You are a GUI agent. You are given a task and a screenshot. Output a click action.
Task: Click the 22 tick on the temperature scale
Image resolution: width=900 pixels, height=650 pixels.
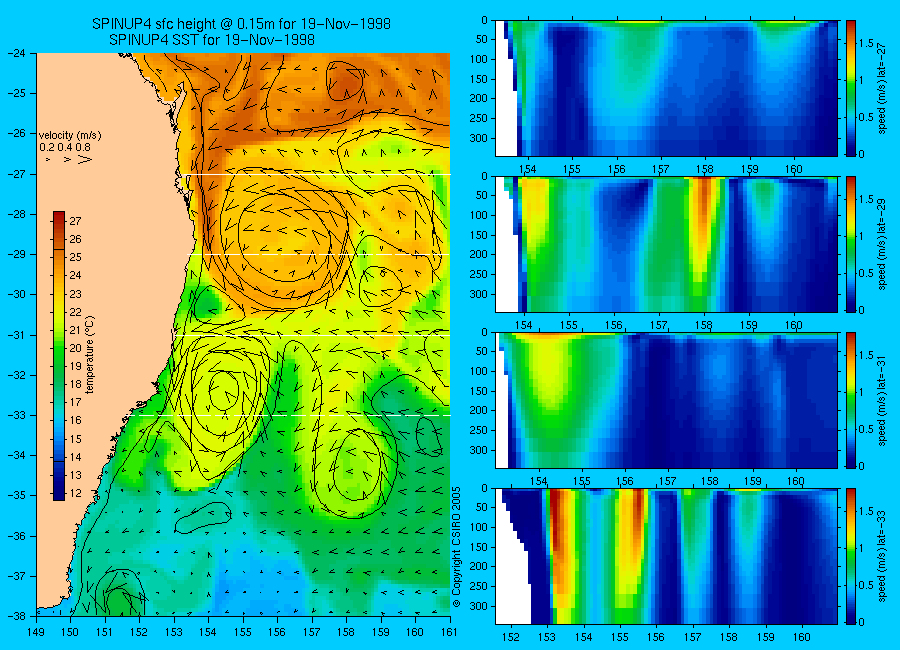pos(75,312)
